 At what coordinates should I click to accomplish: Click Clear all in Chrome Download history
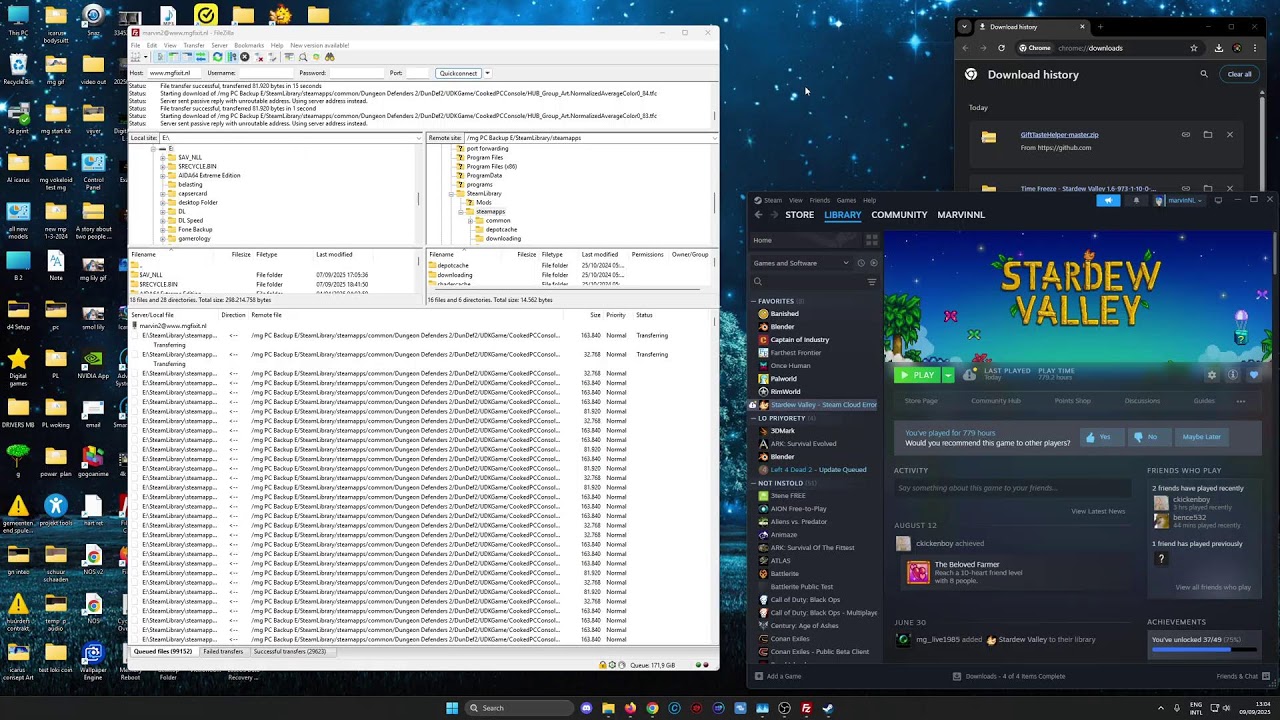[1239, 74]
